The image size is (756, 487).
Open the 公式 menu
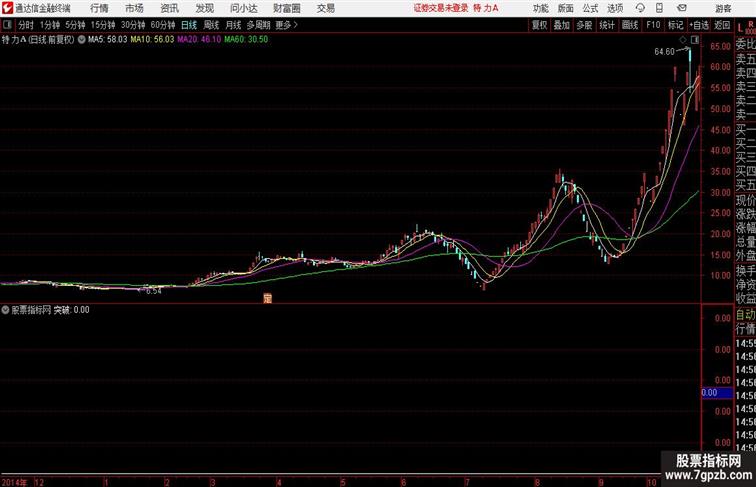[590, 8]
